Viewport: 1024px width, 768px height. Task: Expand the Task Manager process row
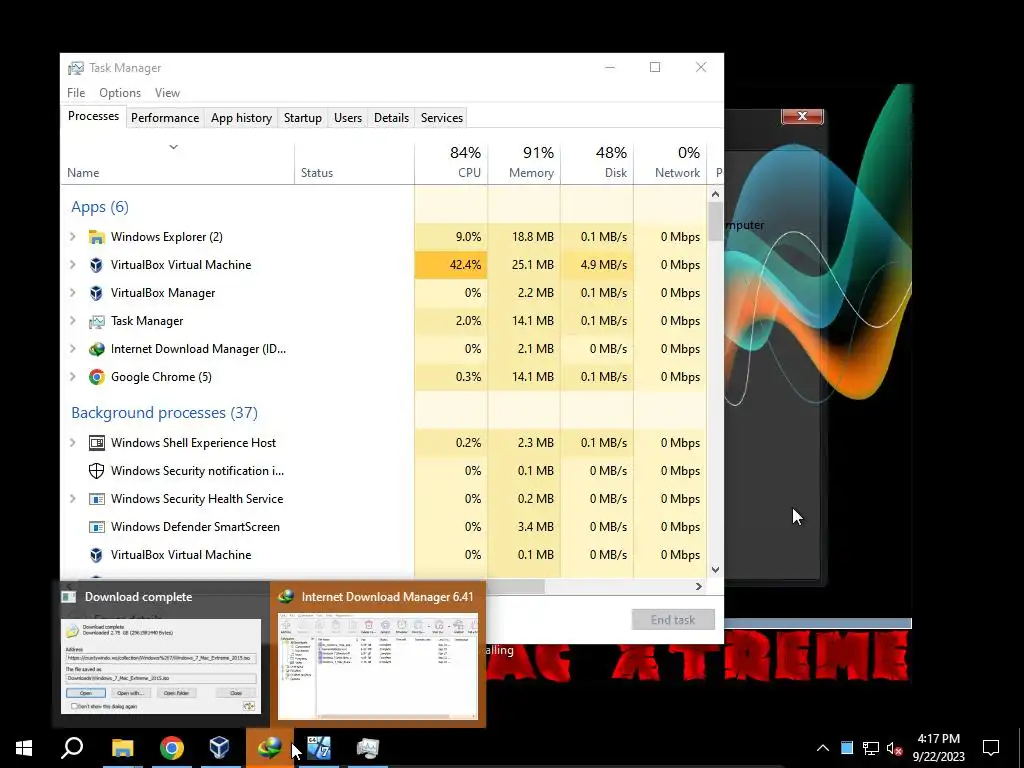73,321
